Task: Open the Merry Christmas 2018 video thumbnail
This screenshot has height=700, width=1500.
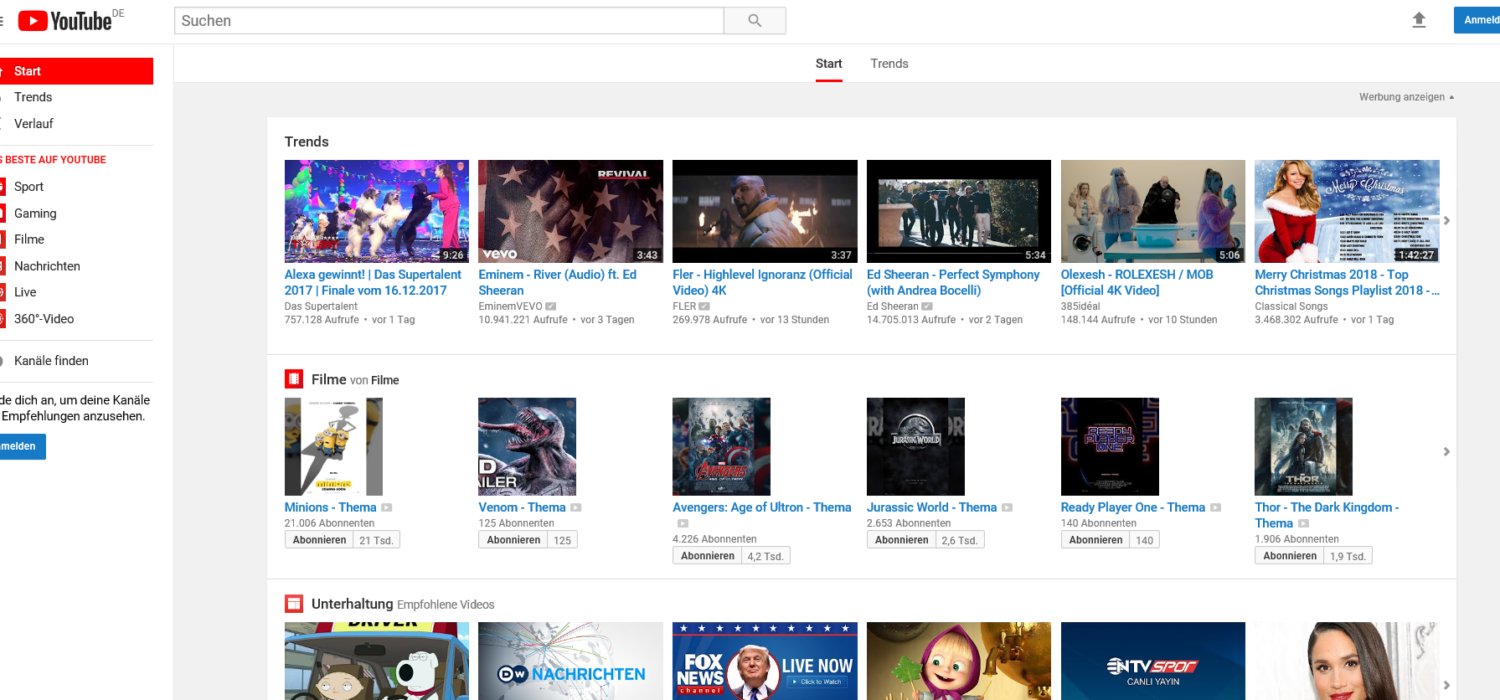Action: pos(1346,211)
